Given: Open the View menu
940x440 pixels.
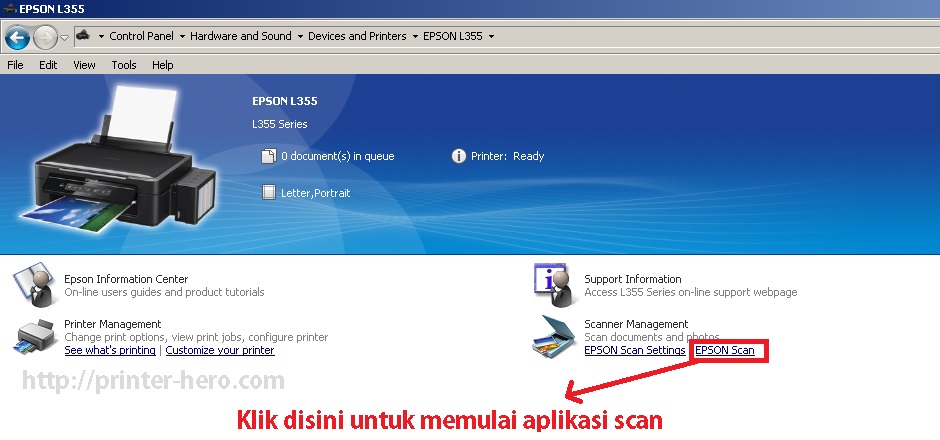Looking at the screenshot, I should 85,65.
